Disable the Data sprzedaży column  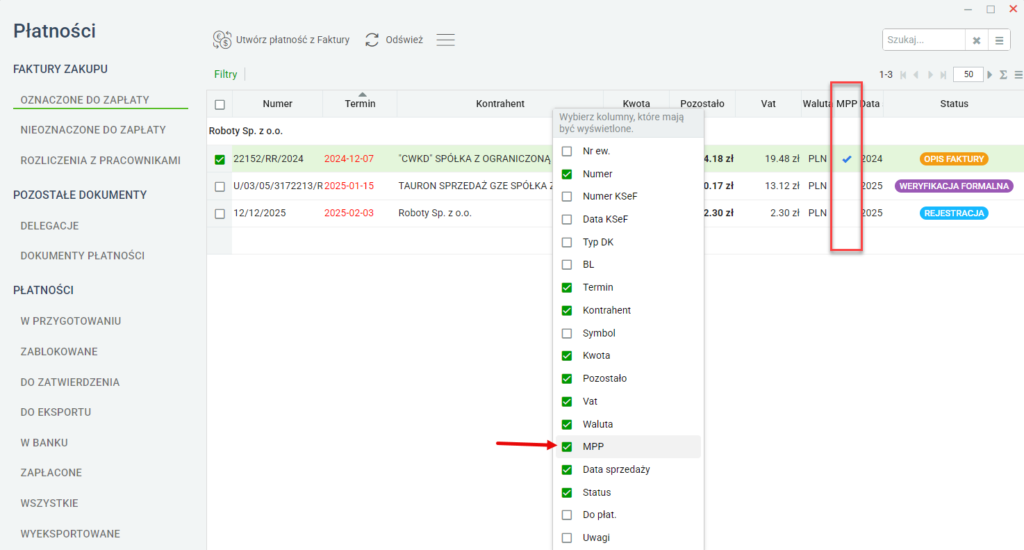coord(567,470)
